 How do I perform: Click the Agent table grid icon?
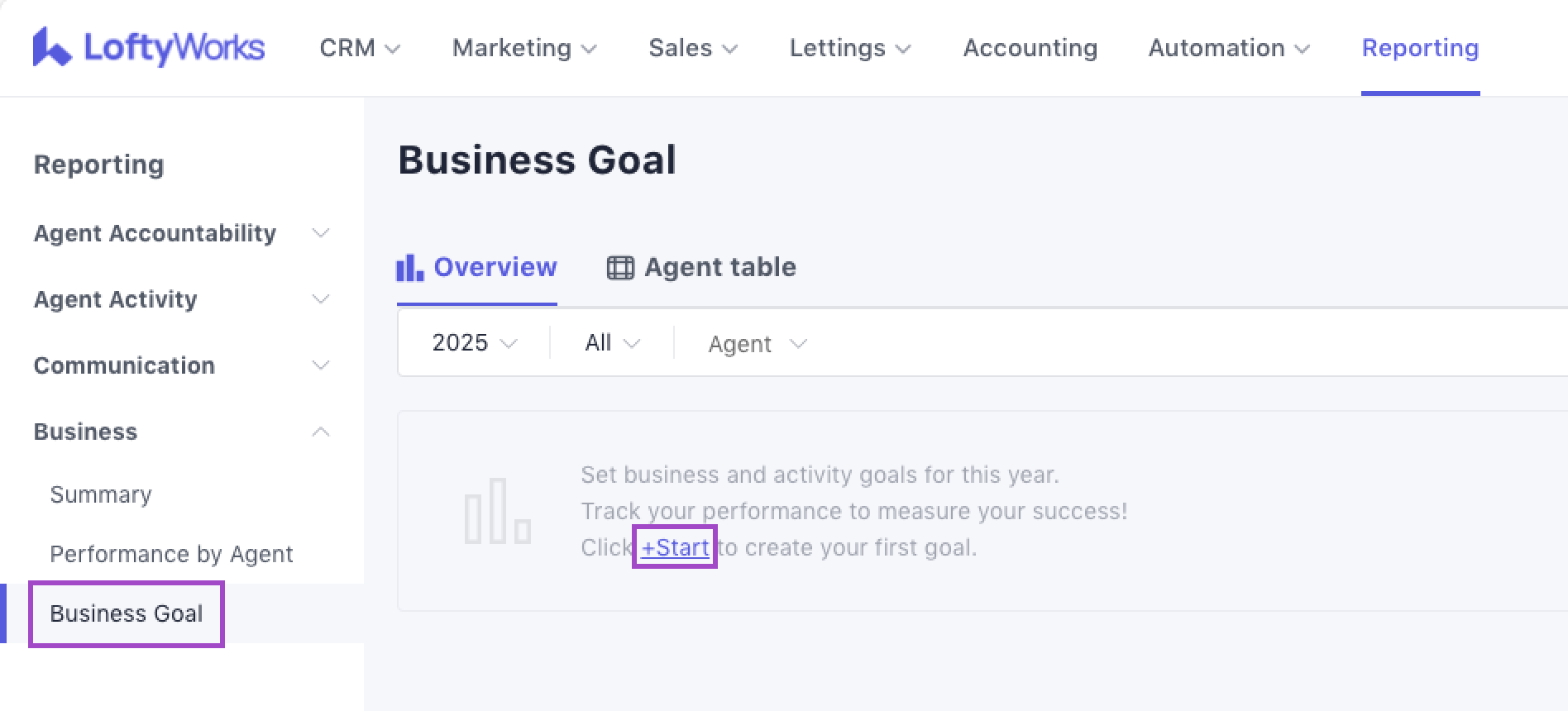point(620,268)
